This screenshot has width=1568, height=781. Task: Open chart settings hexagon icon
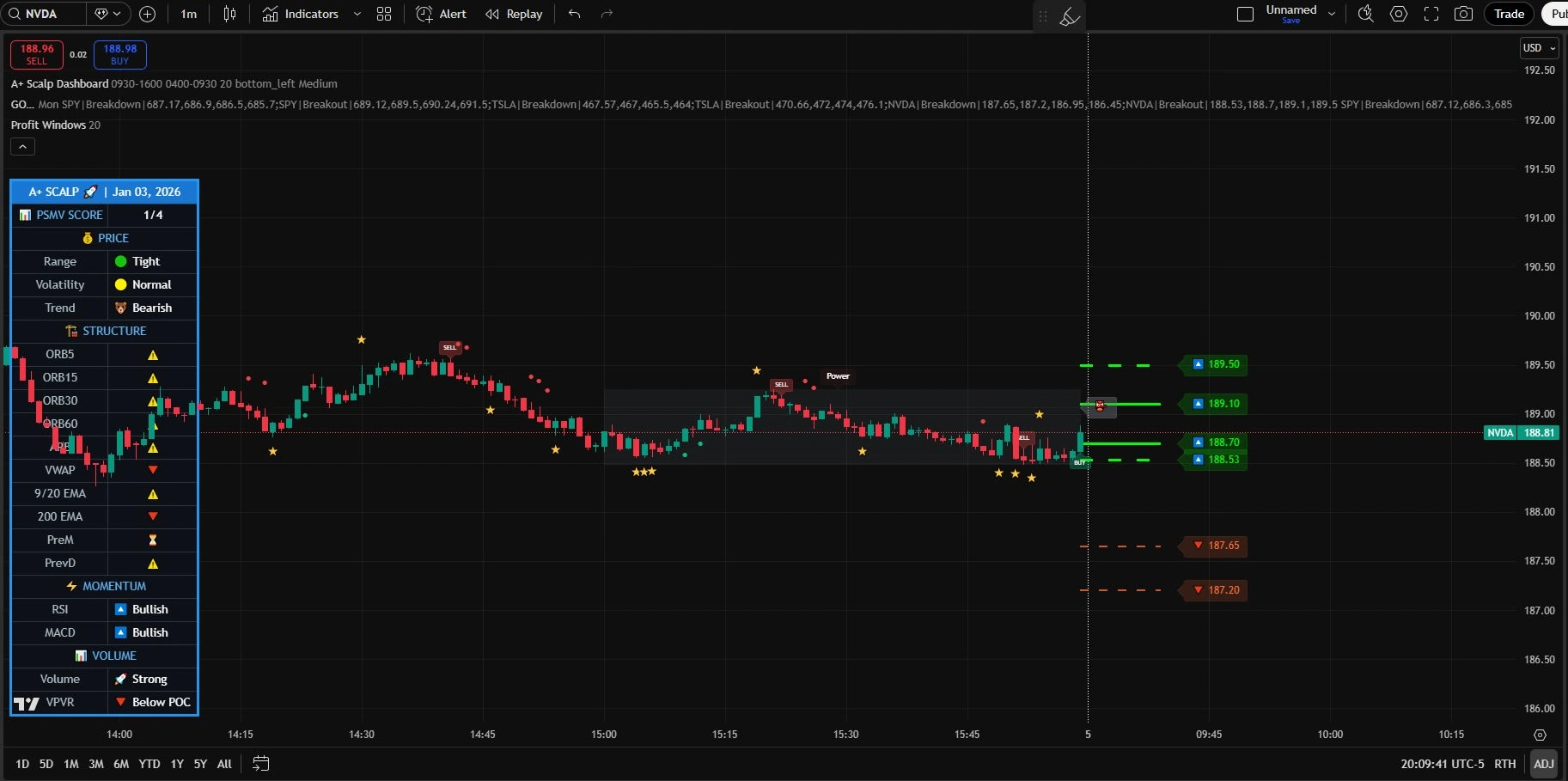[1399, 14]
